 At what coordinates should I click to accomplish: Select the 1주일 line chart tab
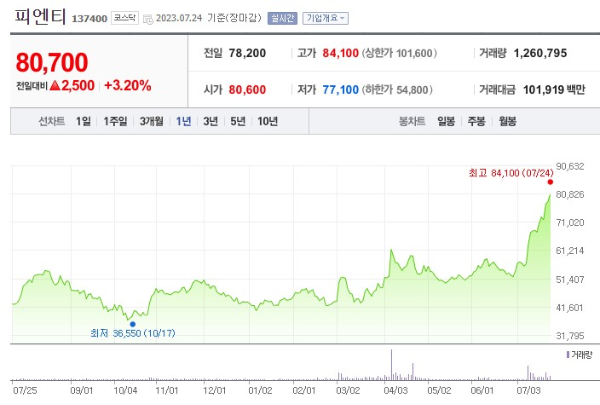click(x=115, y=121)
